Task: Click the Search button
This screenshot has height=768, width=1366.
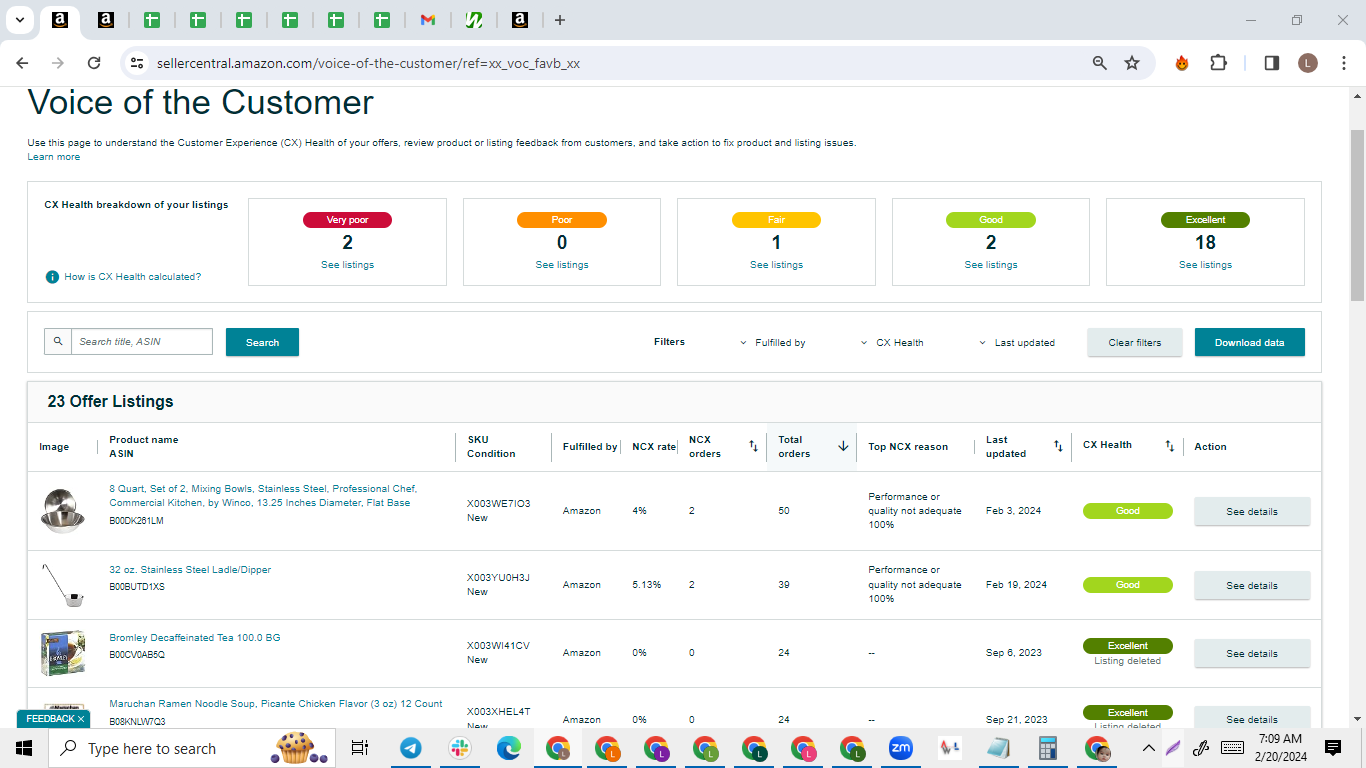Action: (262, 342)
